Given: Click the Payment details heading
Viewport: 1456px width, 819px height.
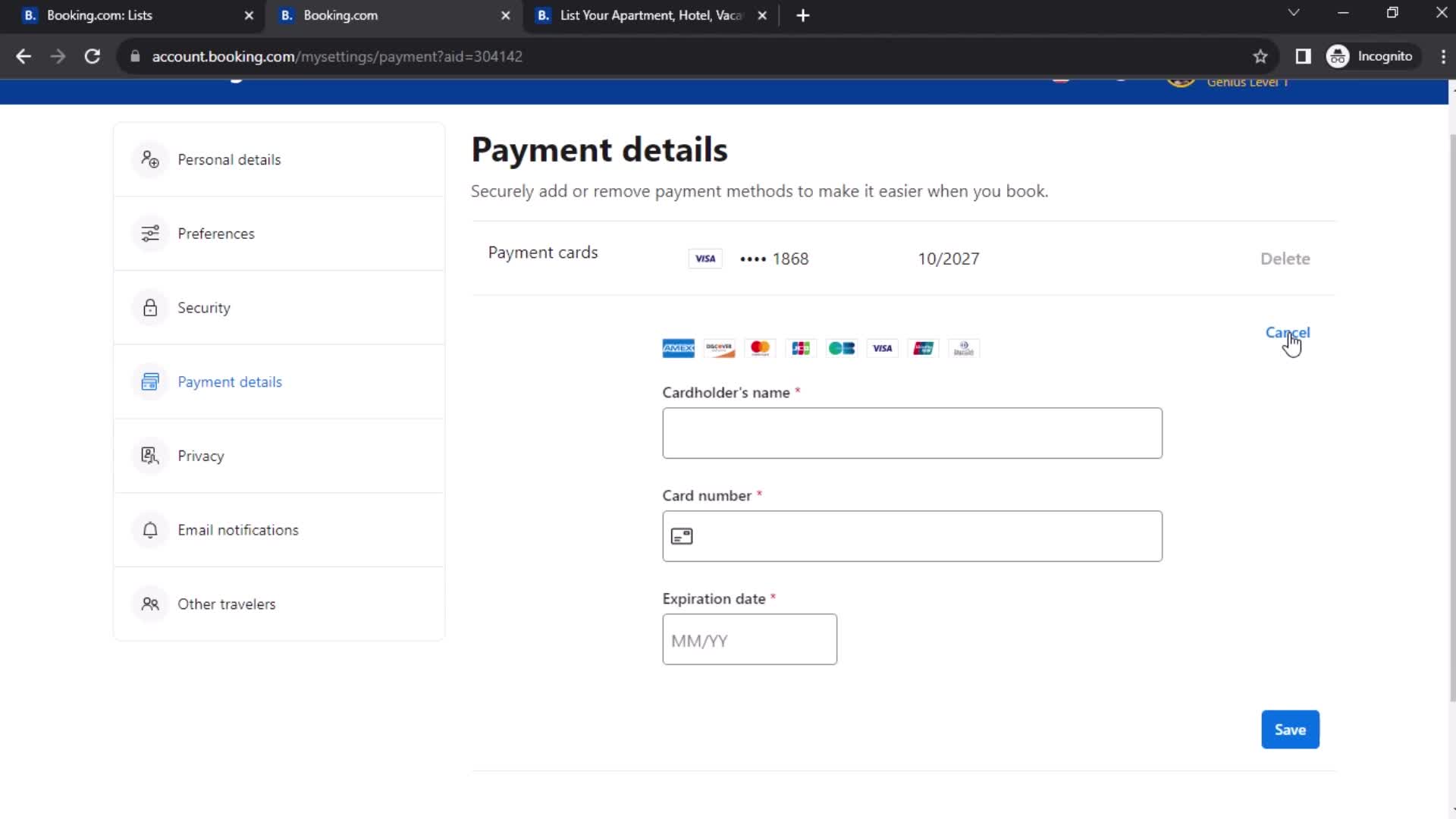Looking at the screenshot, I should tap(599, 149).
